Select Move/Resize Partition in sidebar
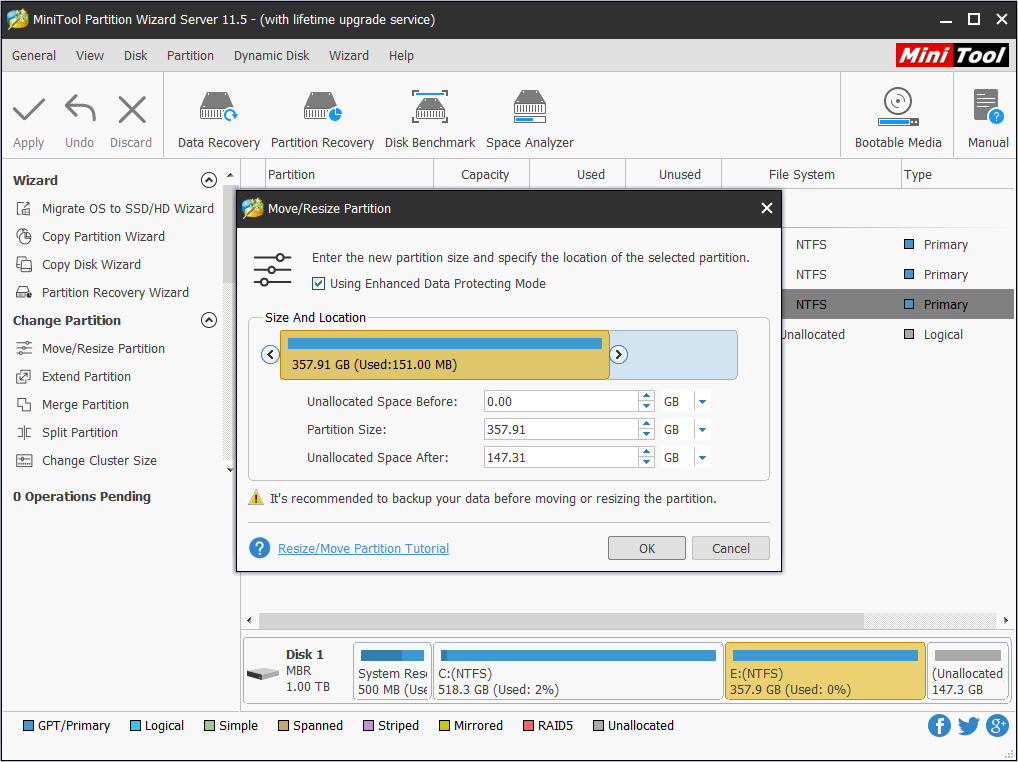 pyautogui.click(x=91, y=349)
